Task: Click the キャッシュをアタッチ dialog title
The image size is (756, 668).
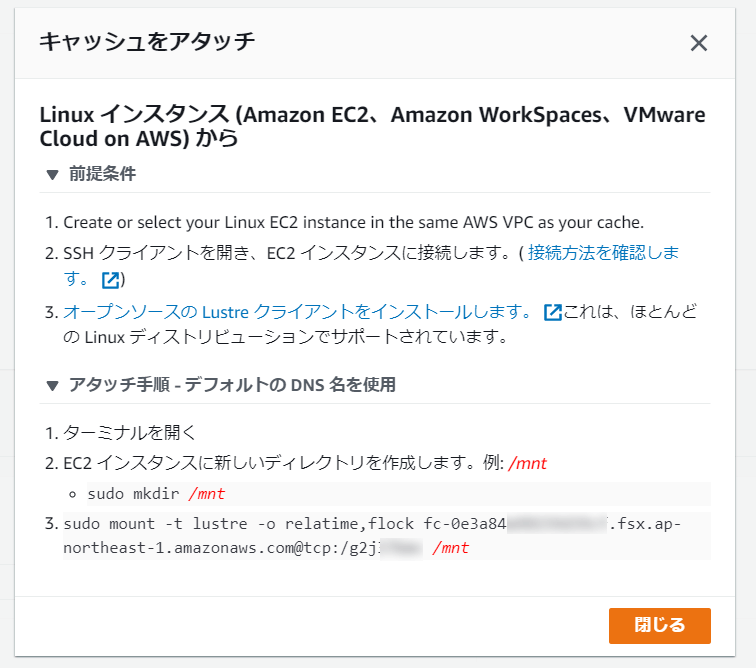Action: point(147,41)
